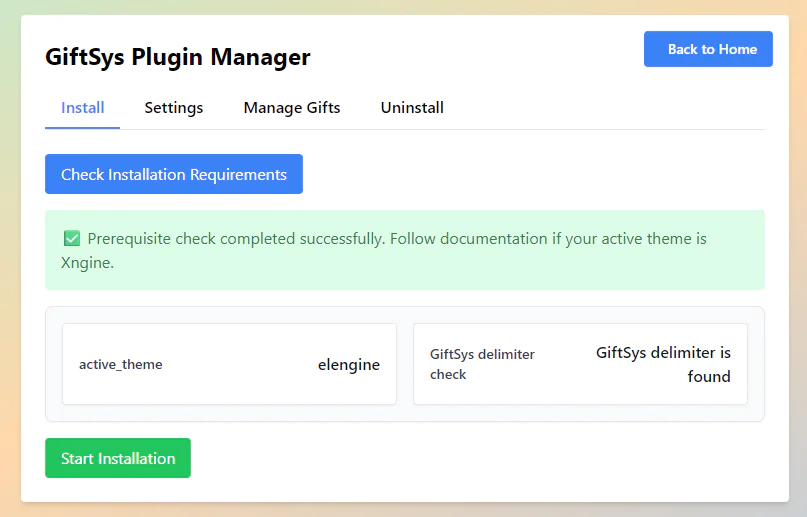
Task: Click the active_theme label
Action: 120,364
